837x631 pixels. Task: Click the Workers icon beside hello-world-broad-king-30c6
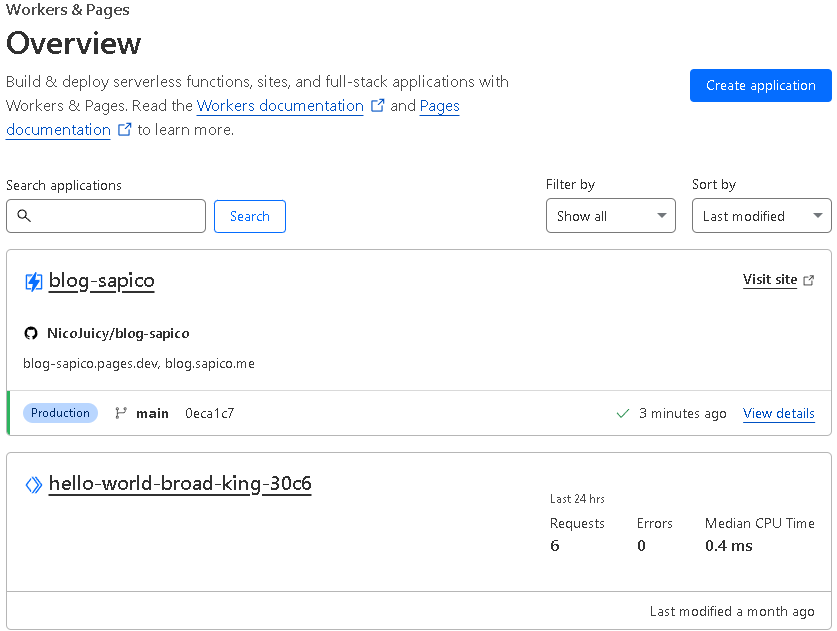[x=34, y=485]
